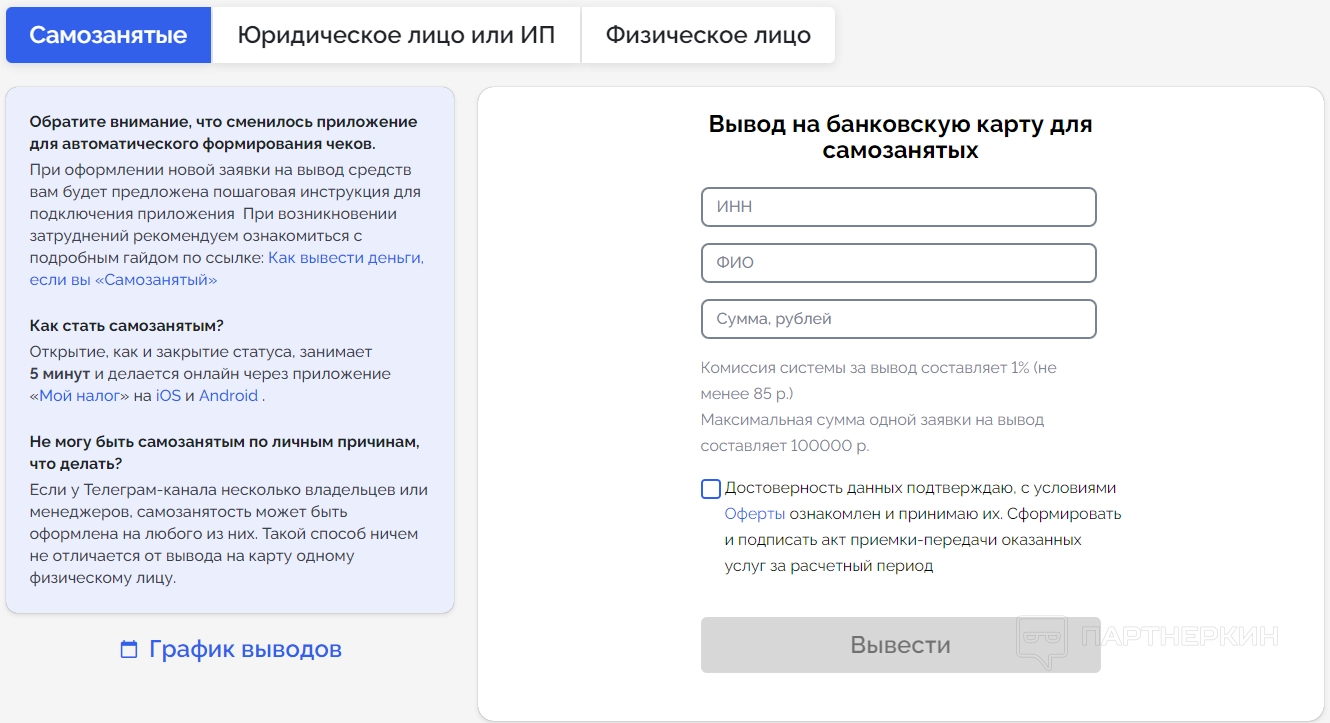Open the iOS app link
Viewport: 1330px width, 723px height.
(168, 395)
